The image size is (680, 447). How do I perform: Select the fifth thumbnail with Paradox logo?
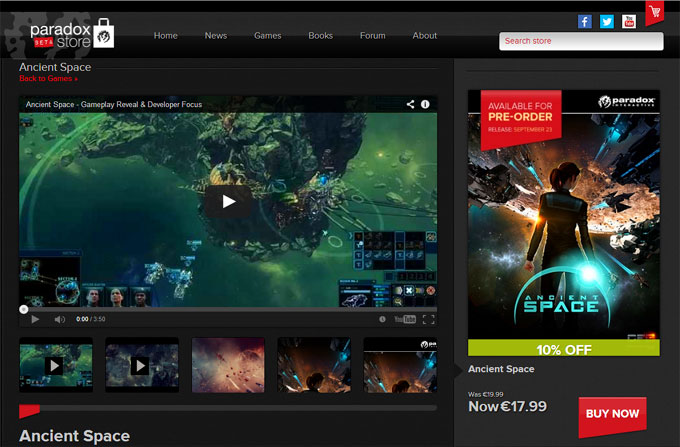(x=400, y=365)
